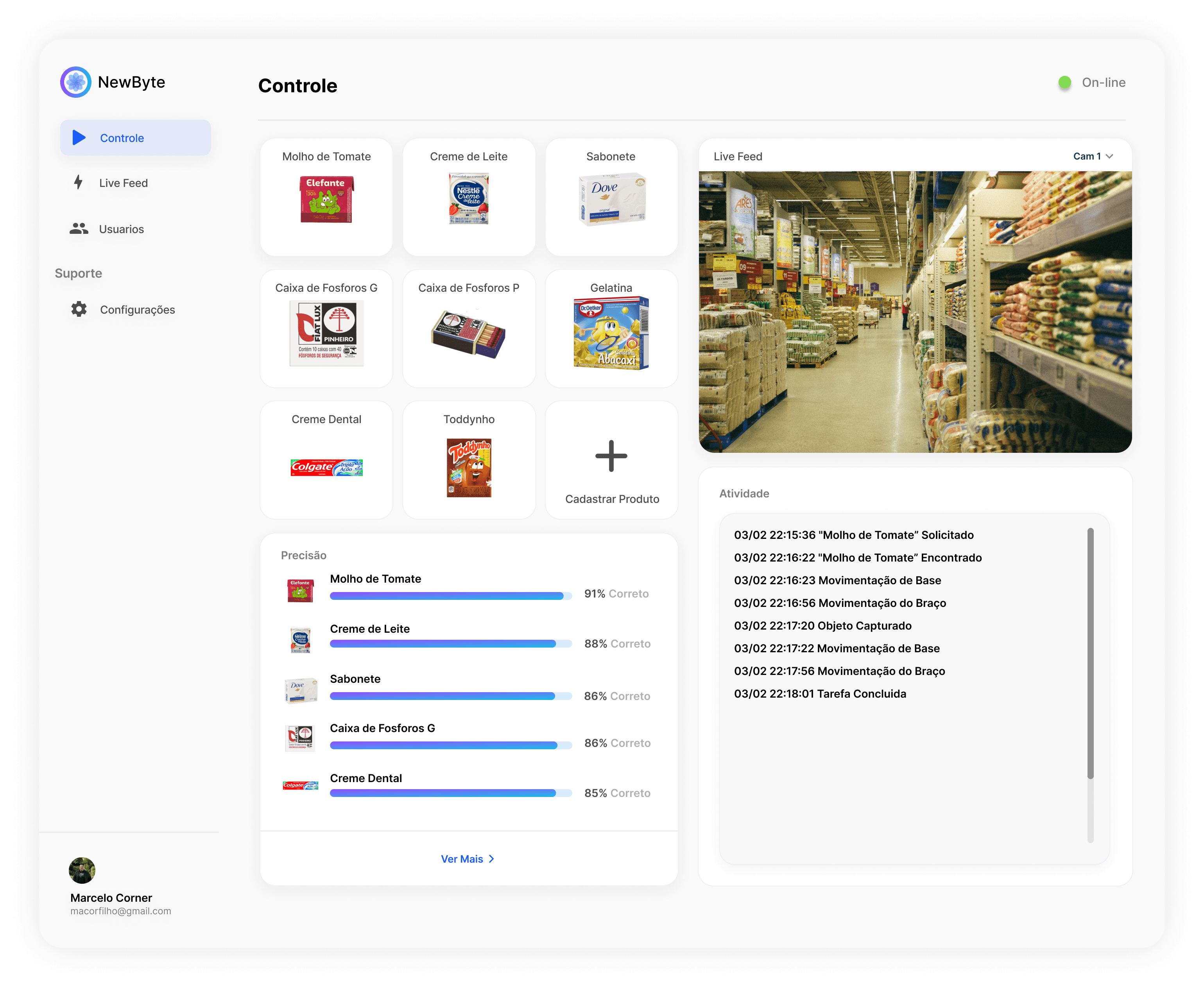
Task: Click the NewByte logo icon
Action: click(x=75, y=82)
